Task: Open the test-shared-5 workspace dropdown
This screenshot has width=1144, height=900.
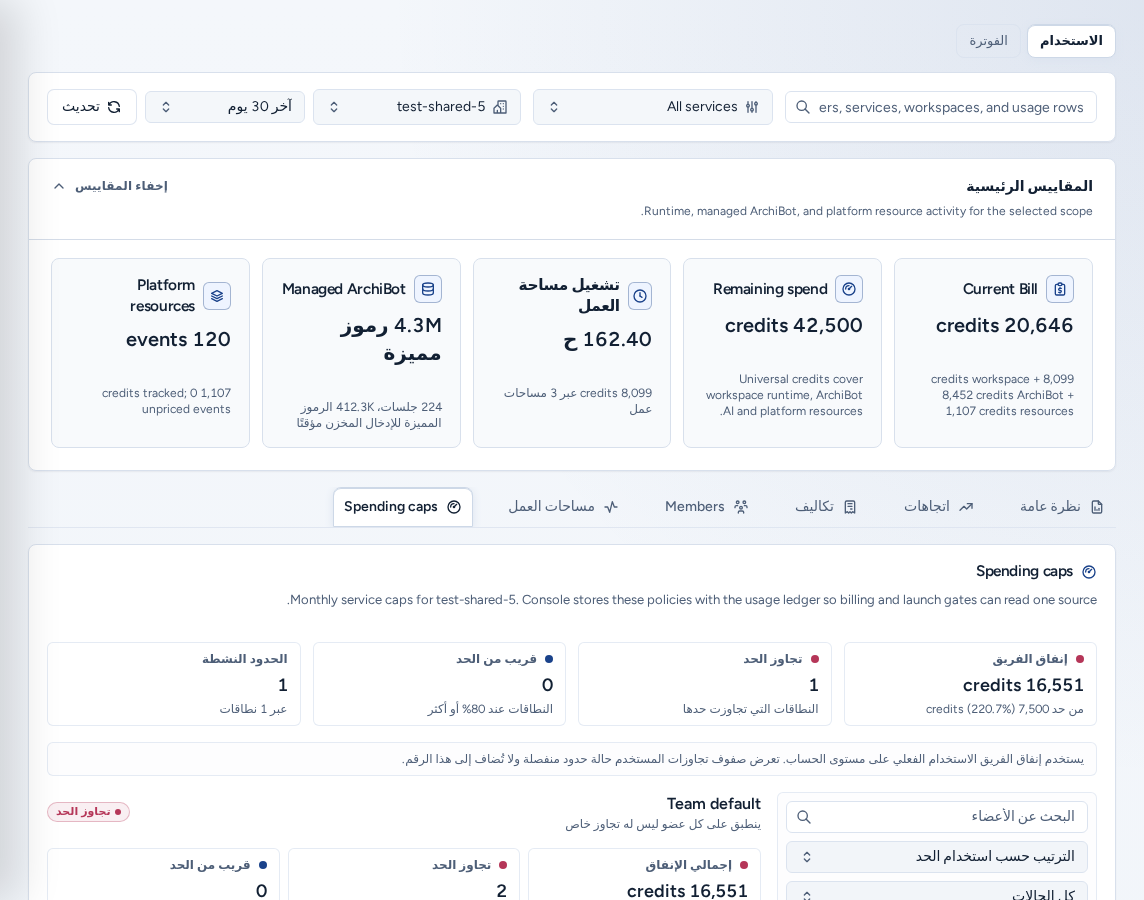Action: pyautogui.click(x=417, y=107)
